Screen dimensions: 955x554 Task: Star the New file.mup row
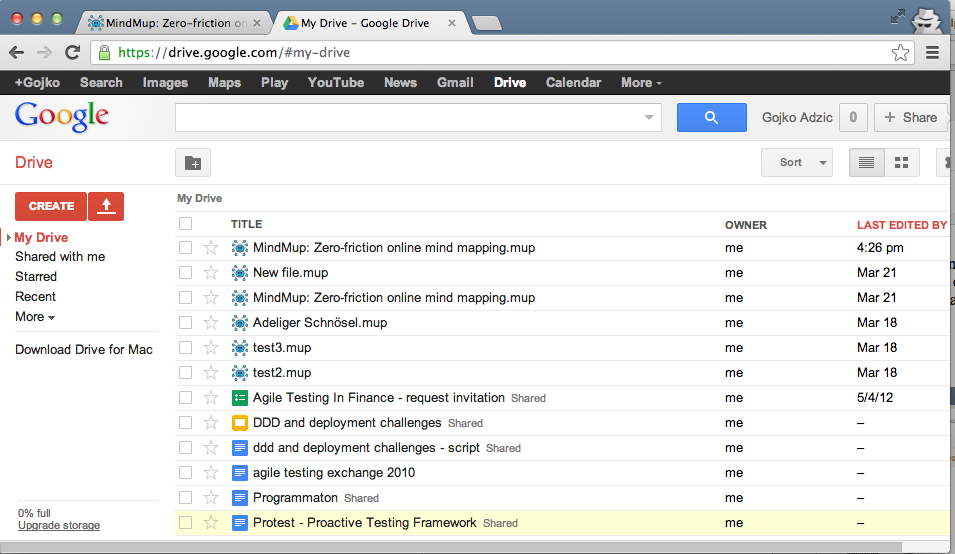point(211,272)
